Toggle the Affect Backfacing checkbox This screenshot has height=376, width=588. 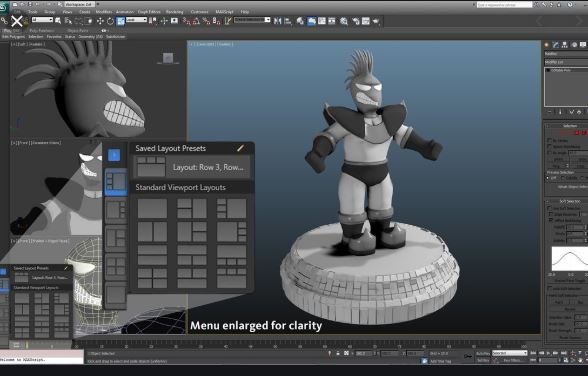550,220
